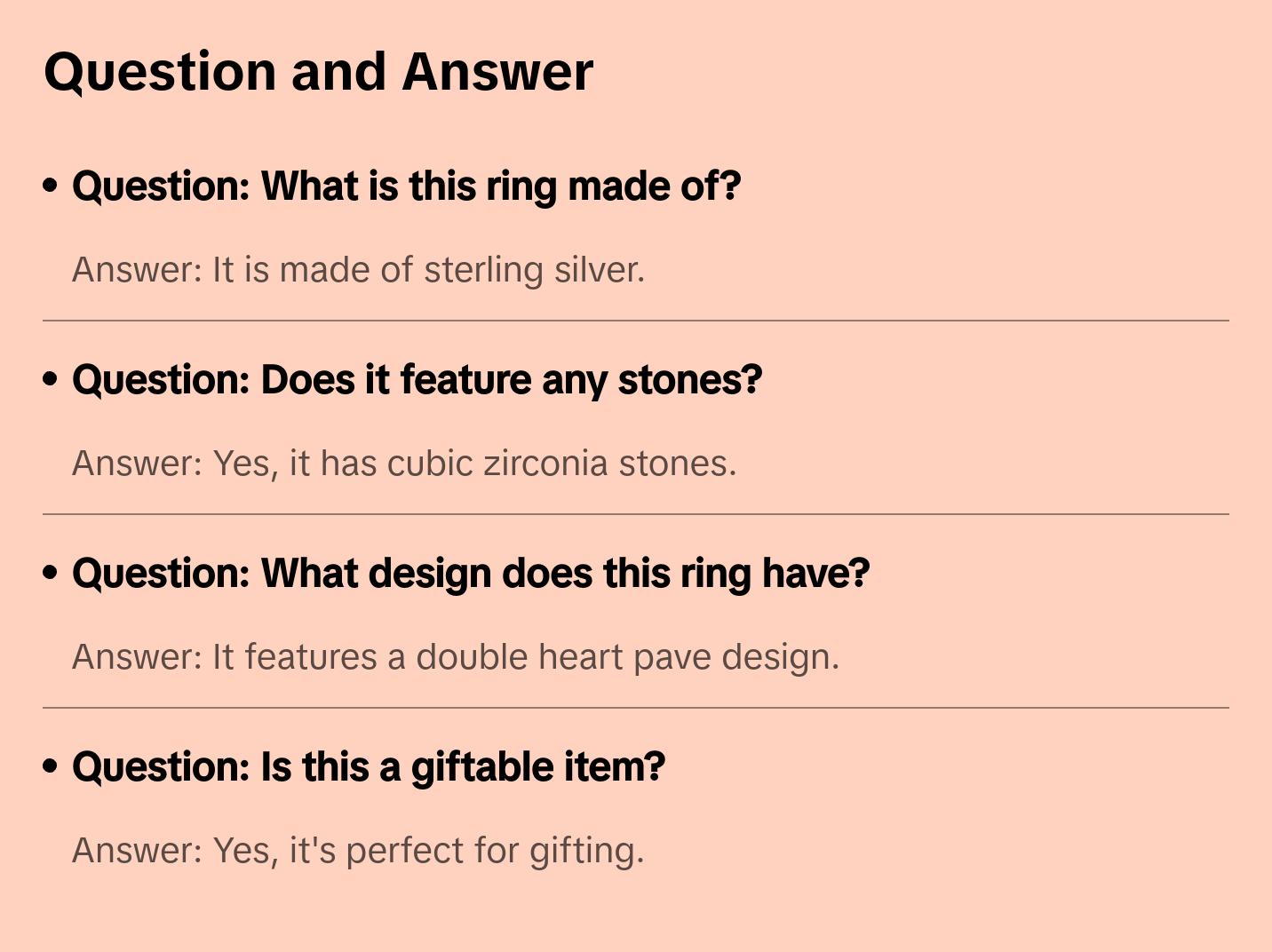Viewport: 1272px width, 952px height.
Task: Click the 'Question:' label before 'Is this a giftable'
Action: pos(161,767)
